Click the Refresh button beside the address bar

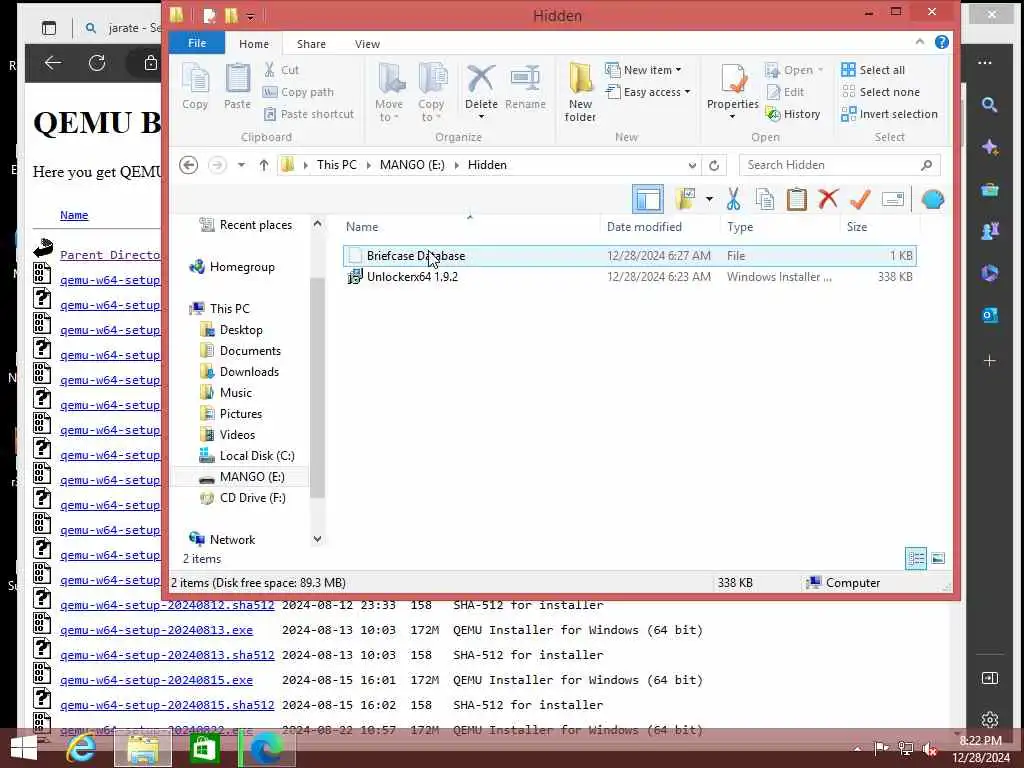(714, 165)
